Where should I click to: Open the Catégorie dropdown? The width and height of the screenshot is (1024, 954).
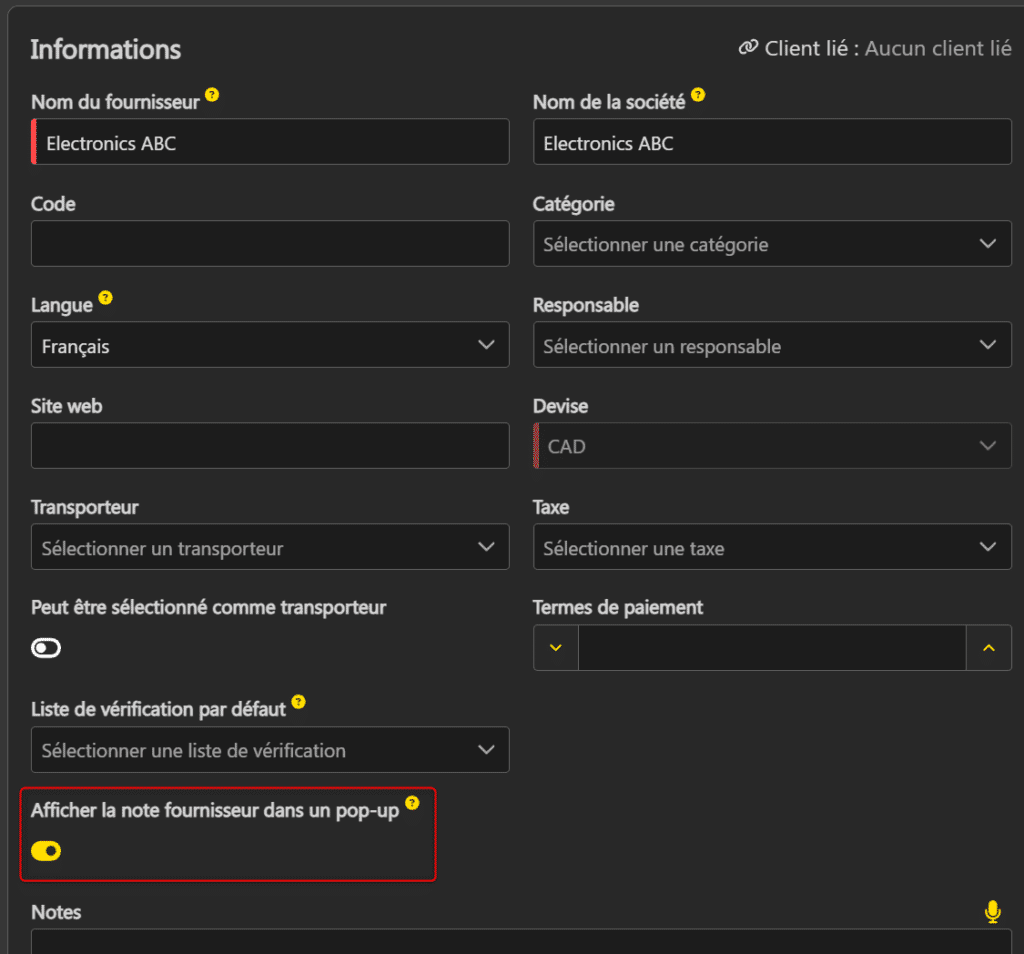pyautogui.click(x=771, y=244)
